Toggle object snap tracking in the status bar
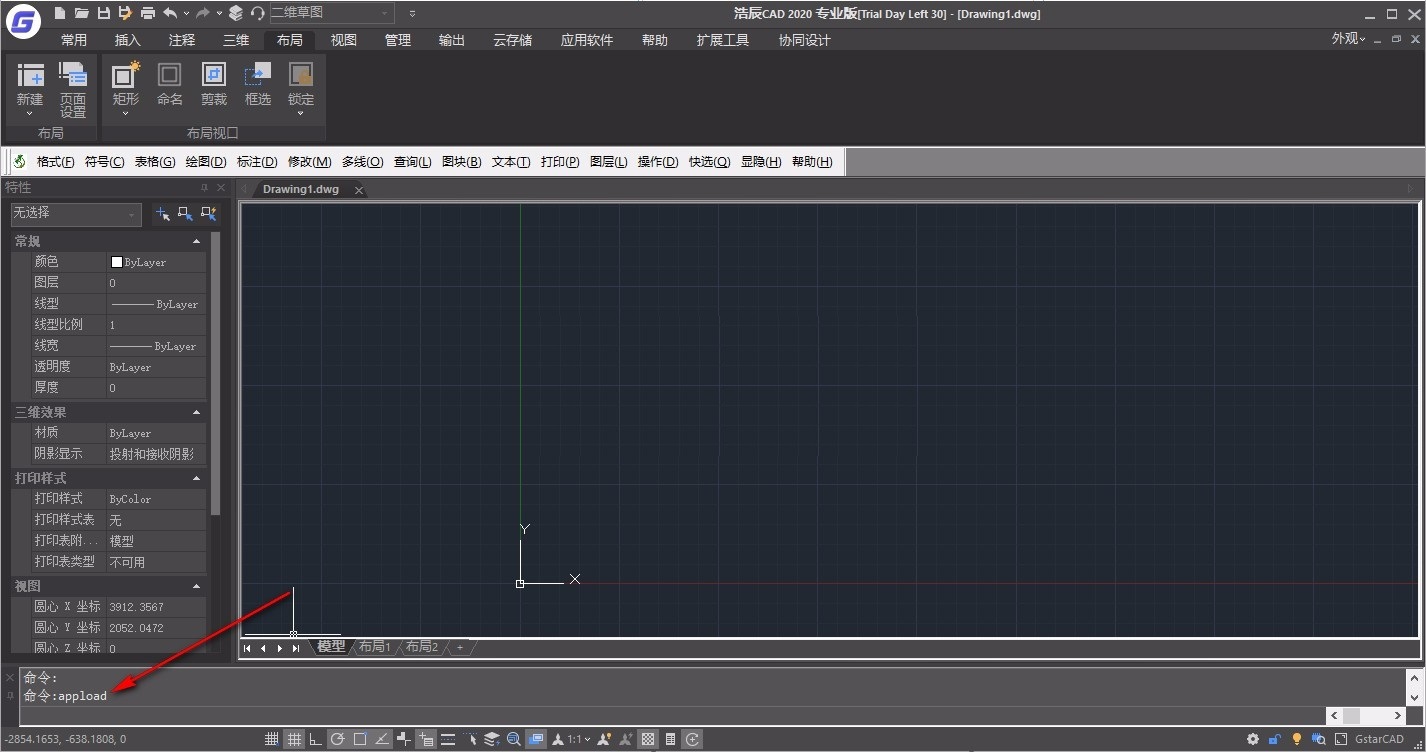This screenshot has width=1426, height=752. (x=381, y=740)
